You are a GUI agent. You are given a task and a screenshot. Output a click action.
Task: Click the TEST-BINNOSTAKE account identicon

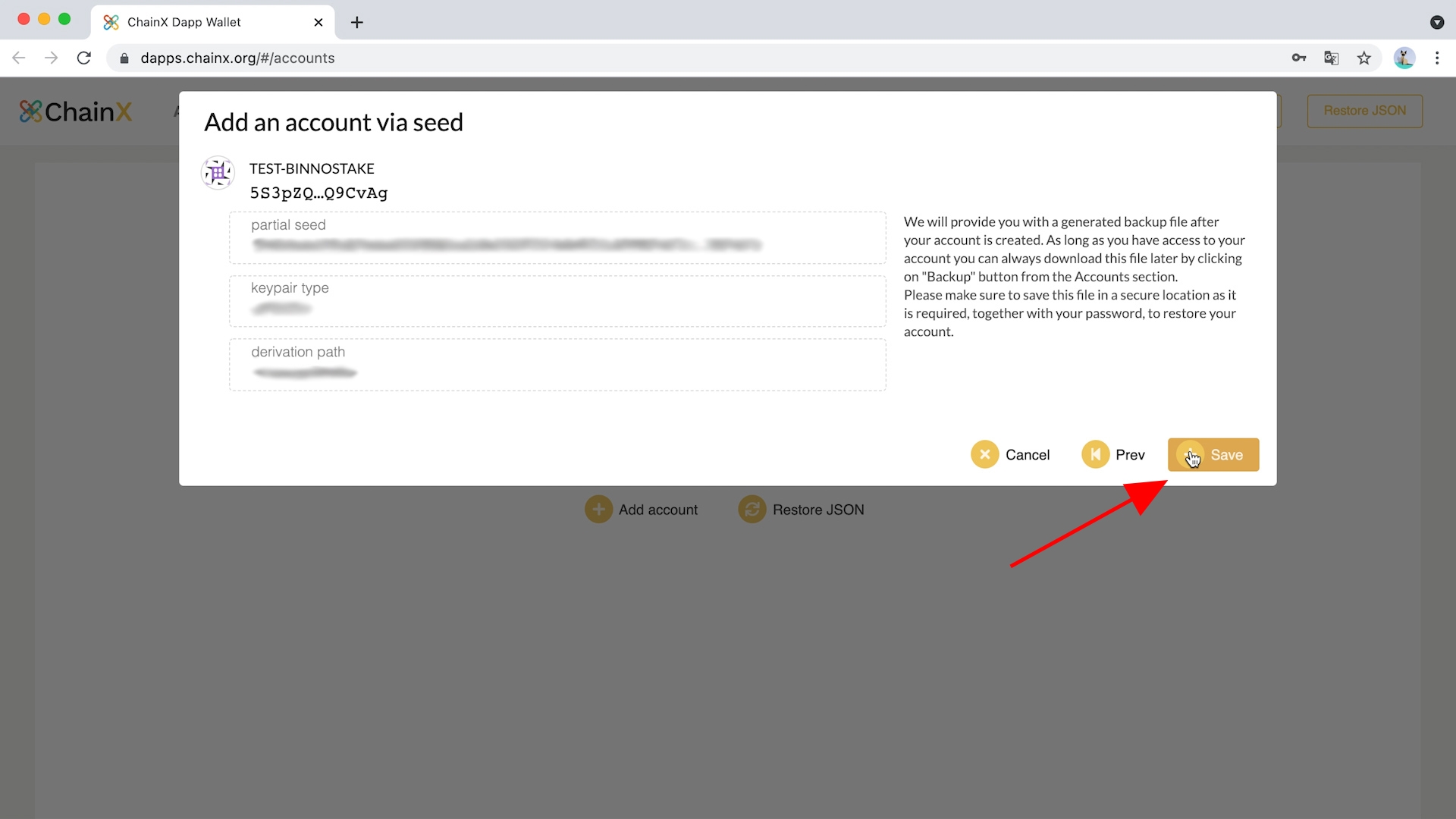click(x=218, y=174)
